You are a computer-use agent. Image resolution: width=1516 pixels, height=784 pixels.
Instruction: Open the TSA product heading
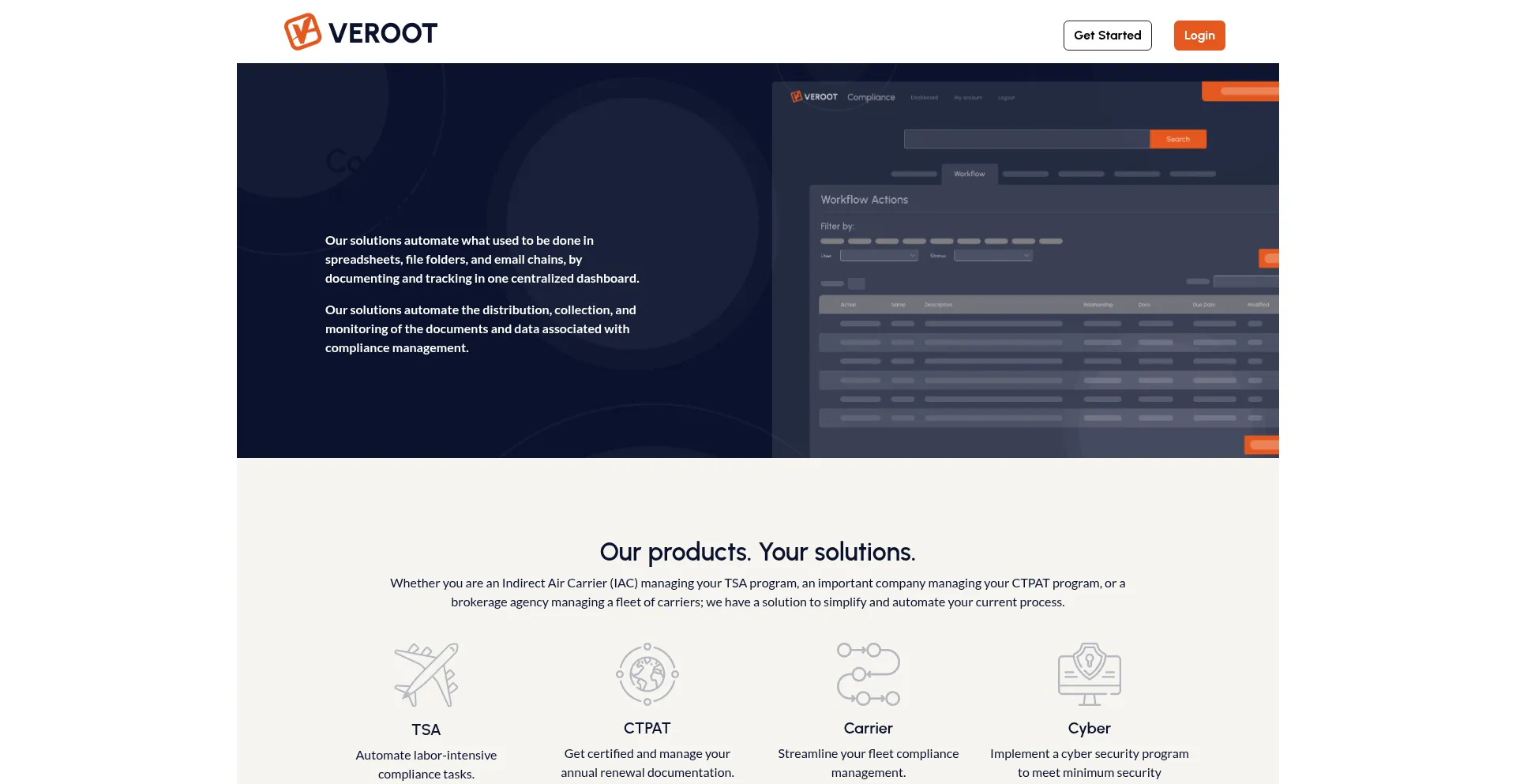point(426,730)
